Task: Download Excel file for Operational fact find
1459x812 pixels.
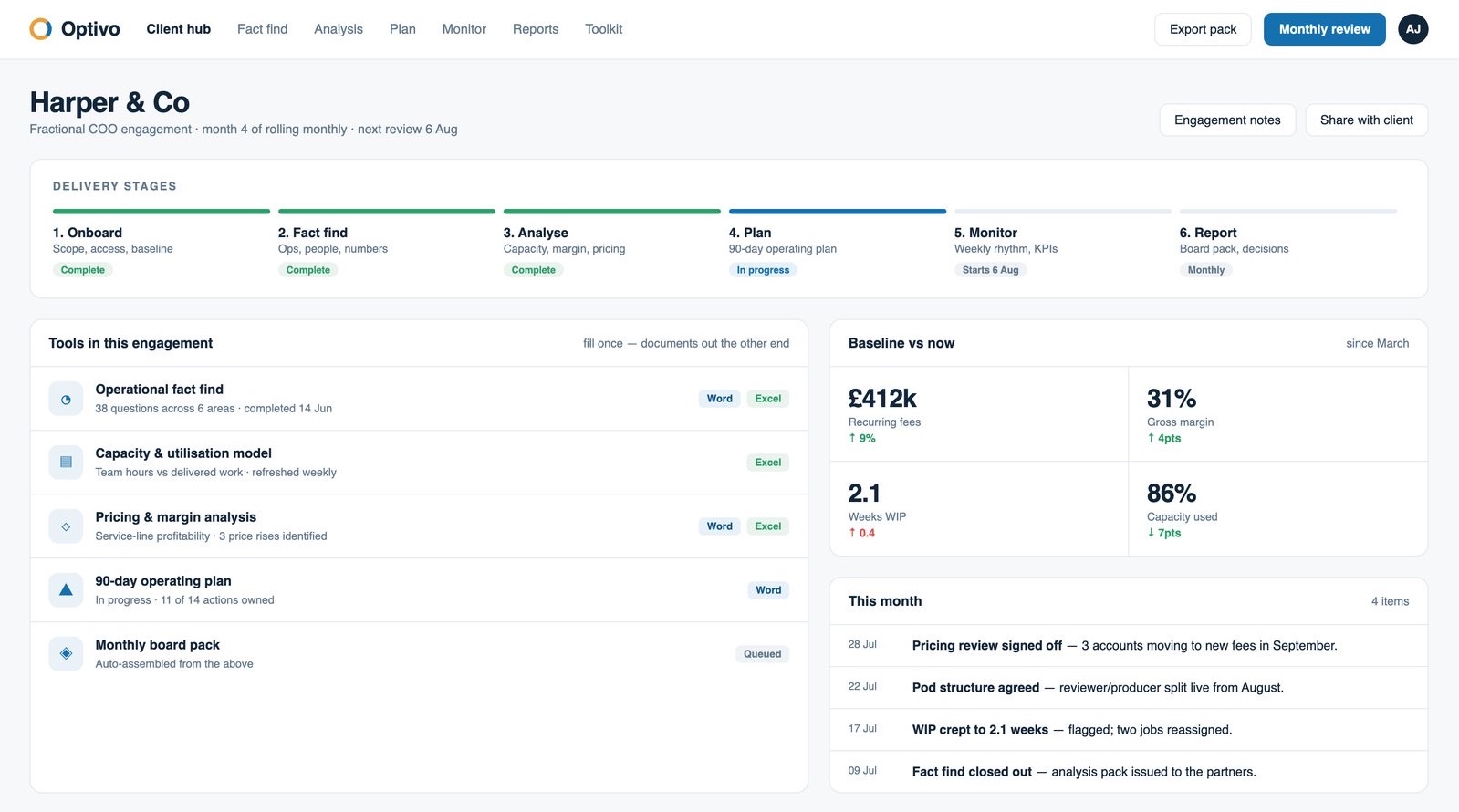Action: click(768, 399)
